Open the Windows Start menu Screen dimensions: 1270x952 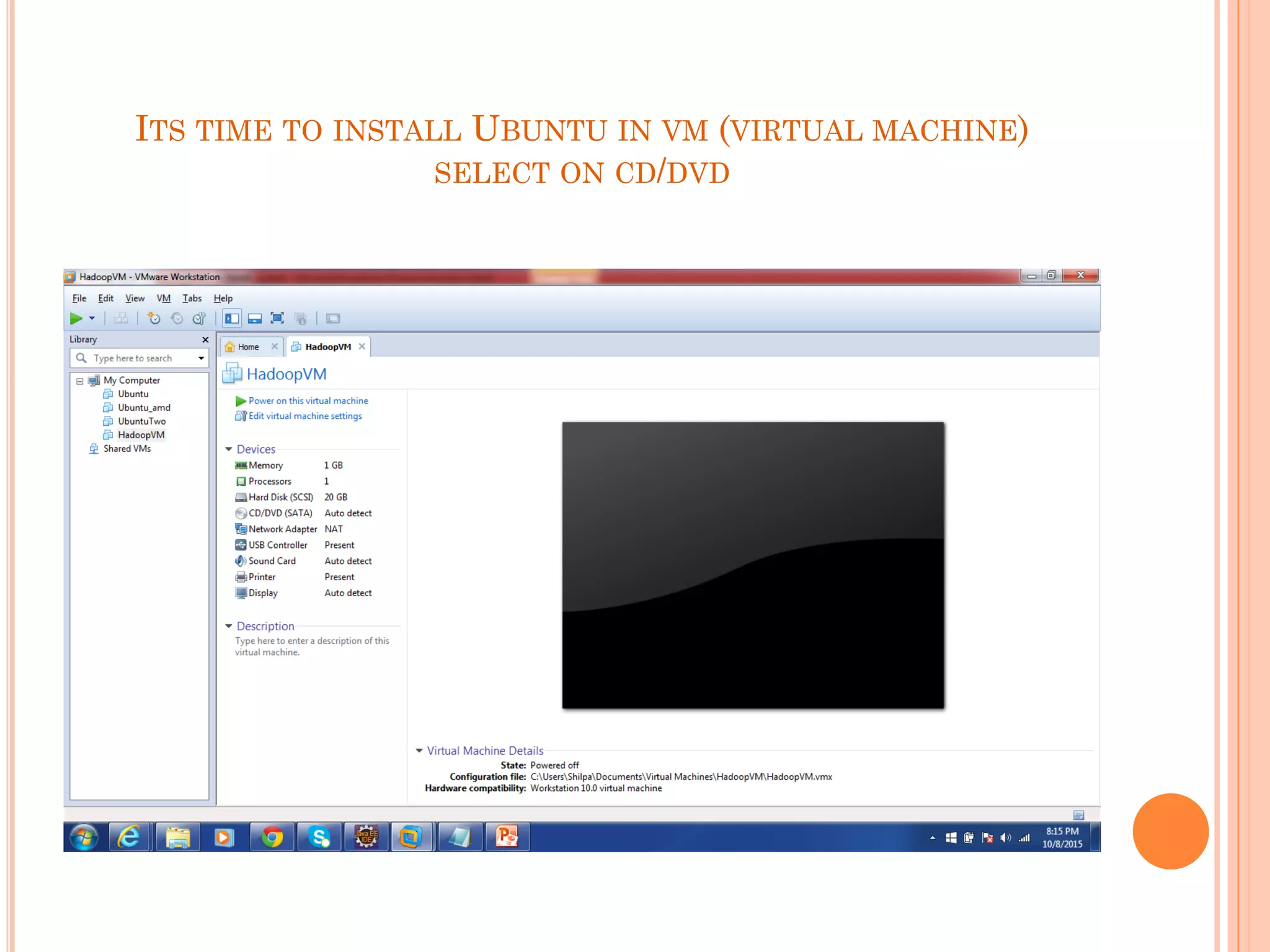click(x=84, y=837)
